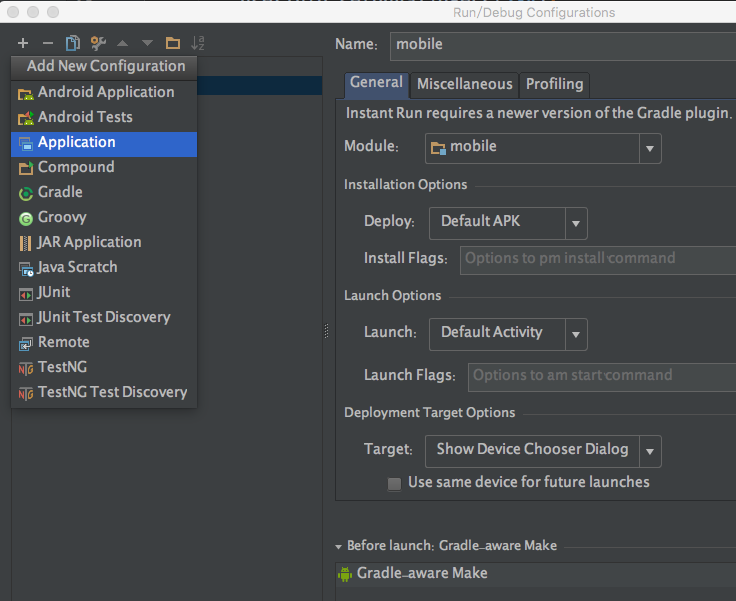Expand the Deploy Default APK dropdown
This screenshot has width=736, height=601.
[x=576, y=222]
